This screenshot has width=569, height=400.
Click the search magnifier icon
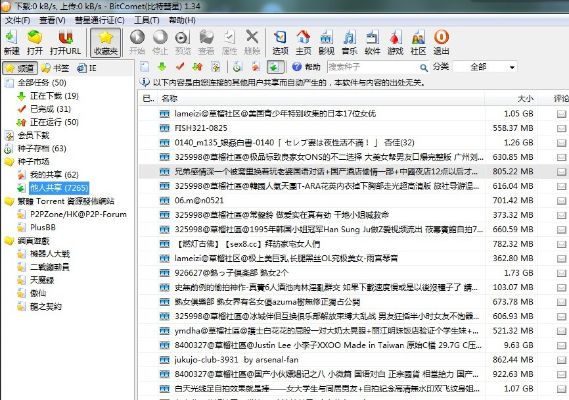click(x=423, y=67)
